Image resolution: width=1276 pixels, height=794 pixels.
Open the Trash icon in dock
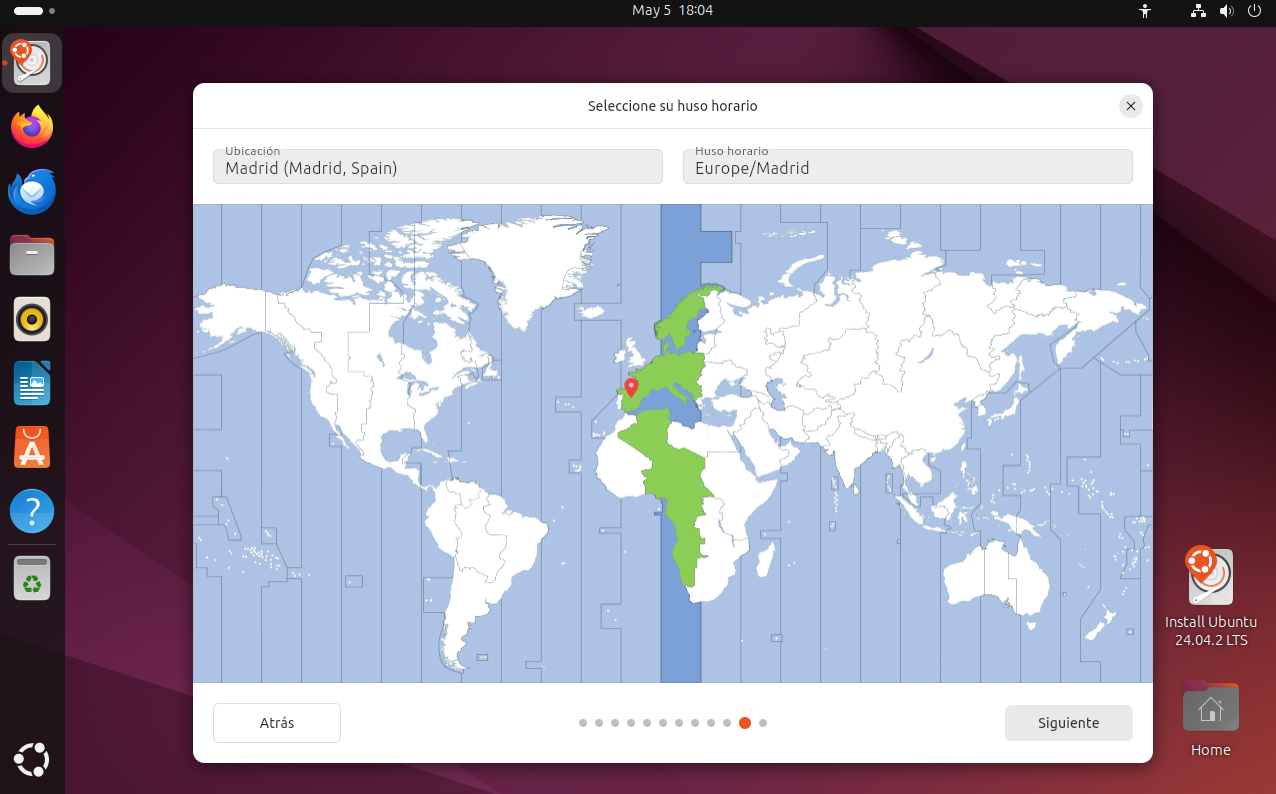(x=32, y=578)
